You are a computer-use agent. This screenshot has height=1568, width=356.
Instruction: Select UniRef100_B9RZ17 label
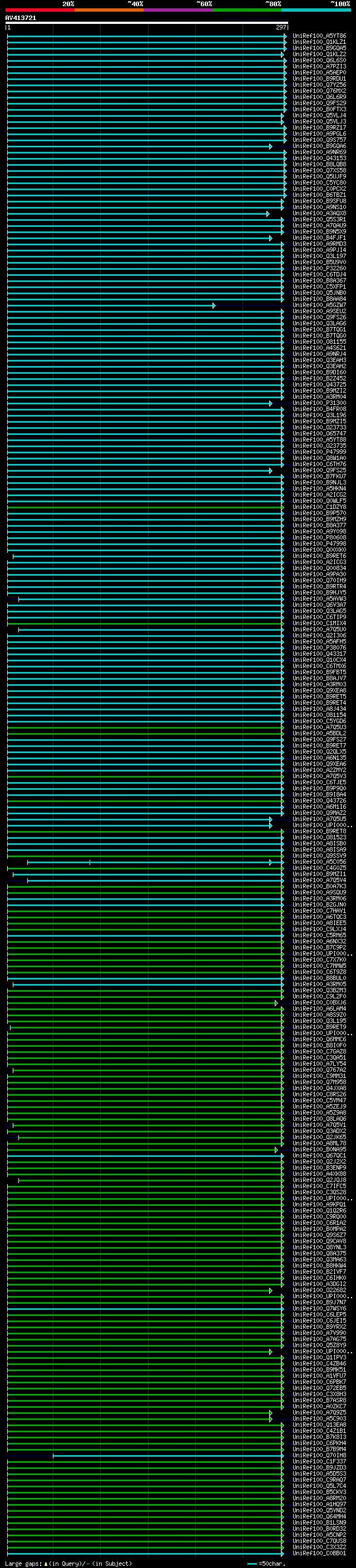(x=319, y=128)
